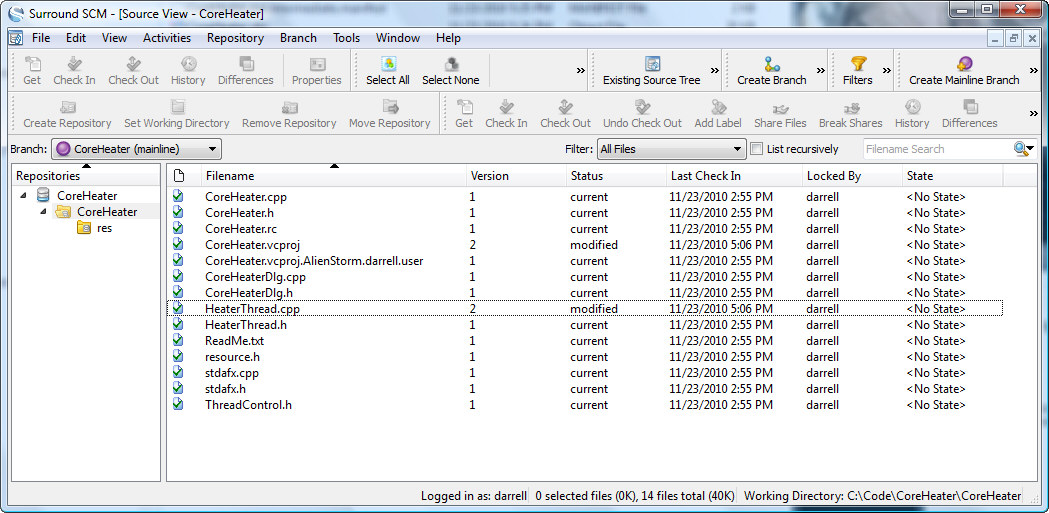The image size is (1049, 513).
Task: Select the res folder in repository tree
Action: coord(104,228)
